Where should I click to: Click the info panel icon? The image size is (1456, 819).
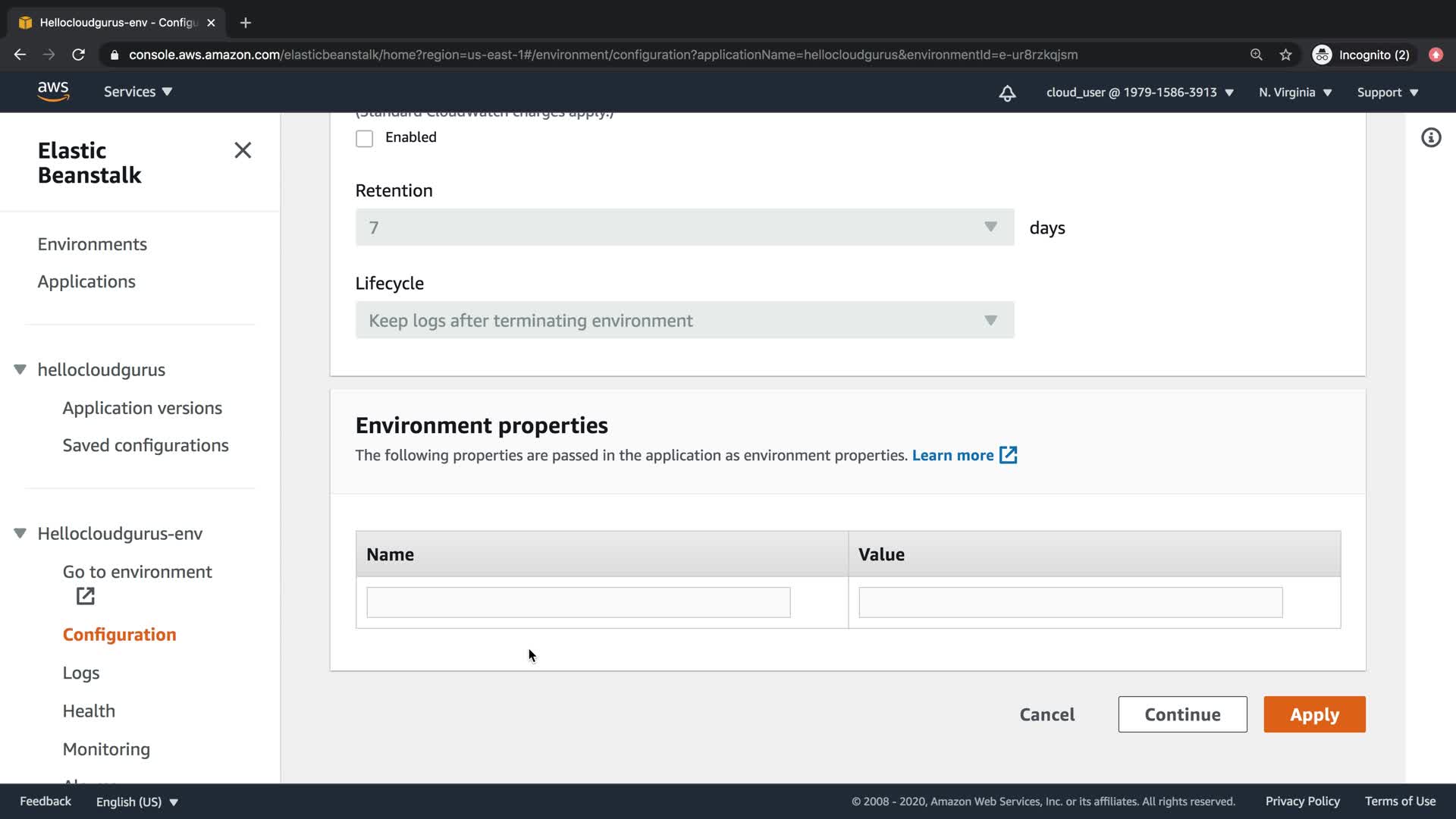click(1431, 137)
